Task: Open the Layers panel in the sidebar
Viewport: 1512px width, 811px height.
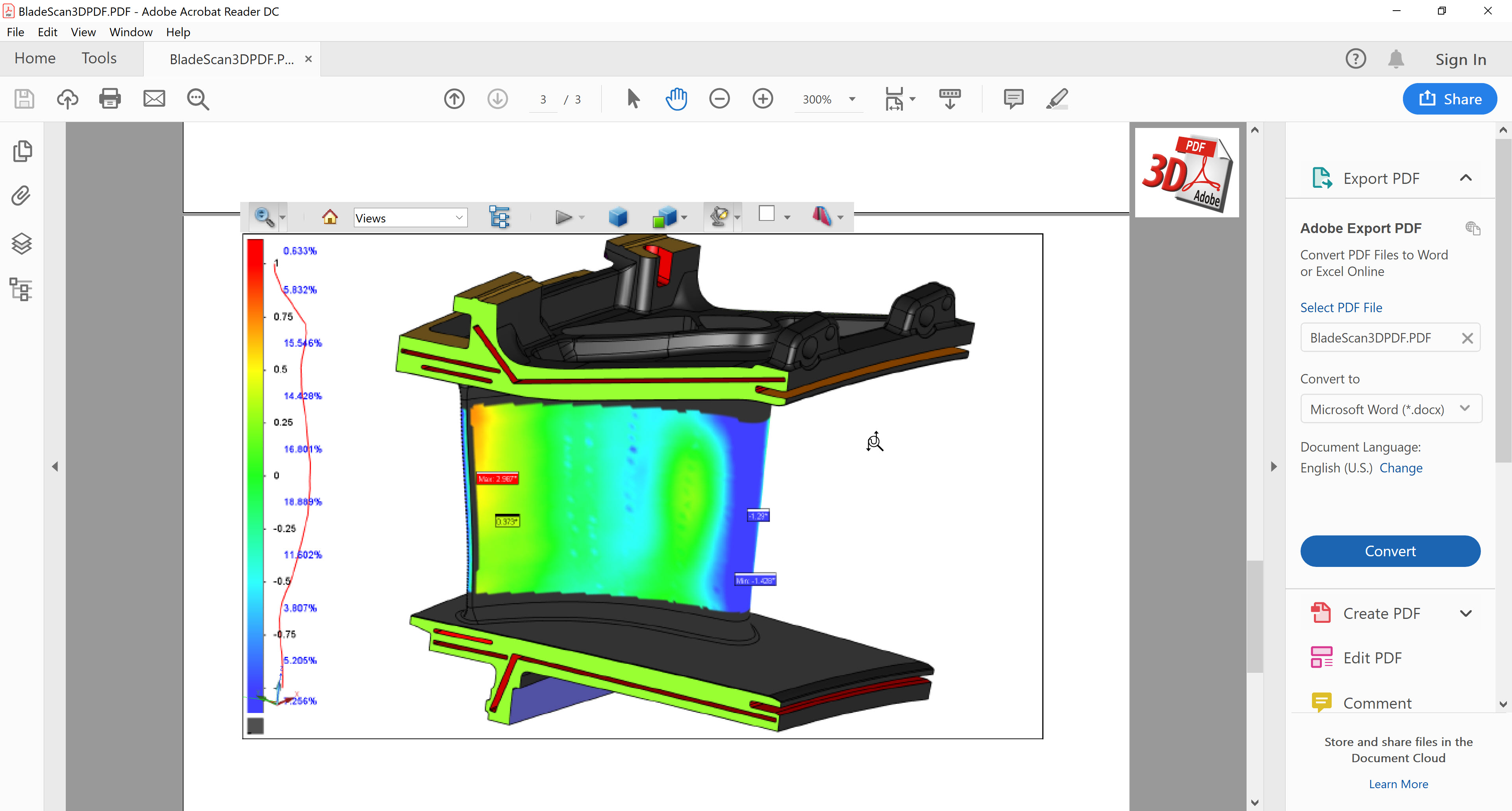Action: 21,243
